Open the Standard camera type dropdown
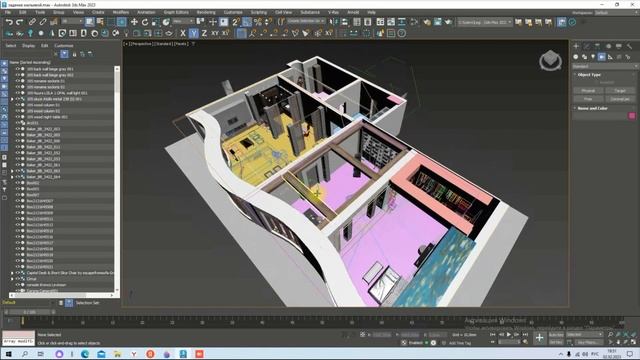Image resolution: width=640 pixels, height=360 pixels. point(605,66)
